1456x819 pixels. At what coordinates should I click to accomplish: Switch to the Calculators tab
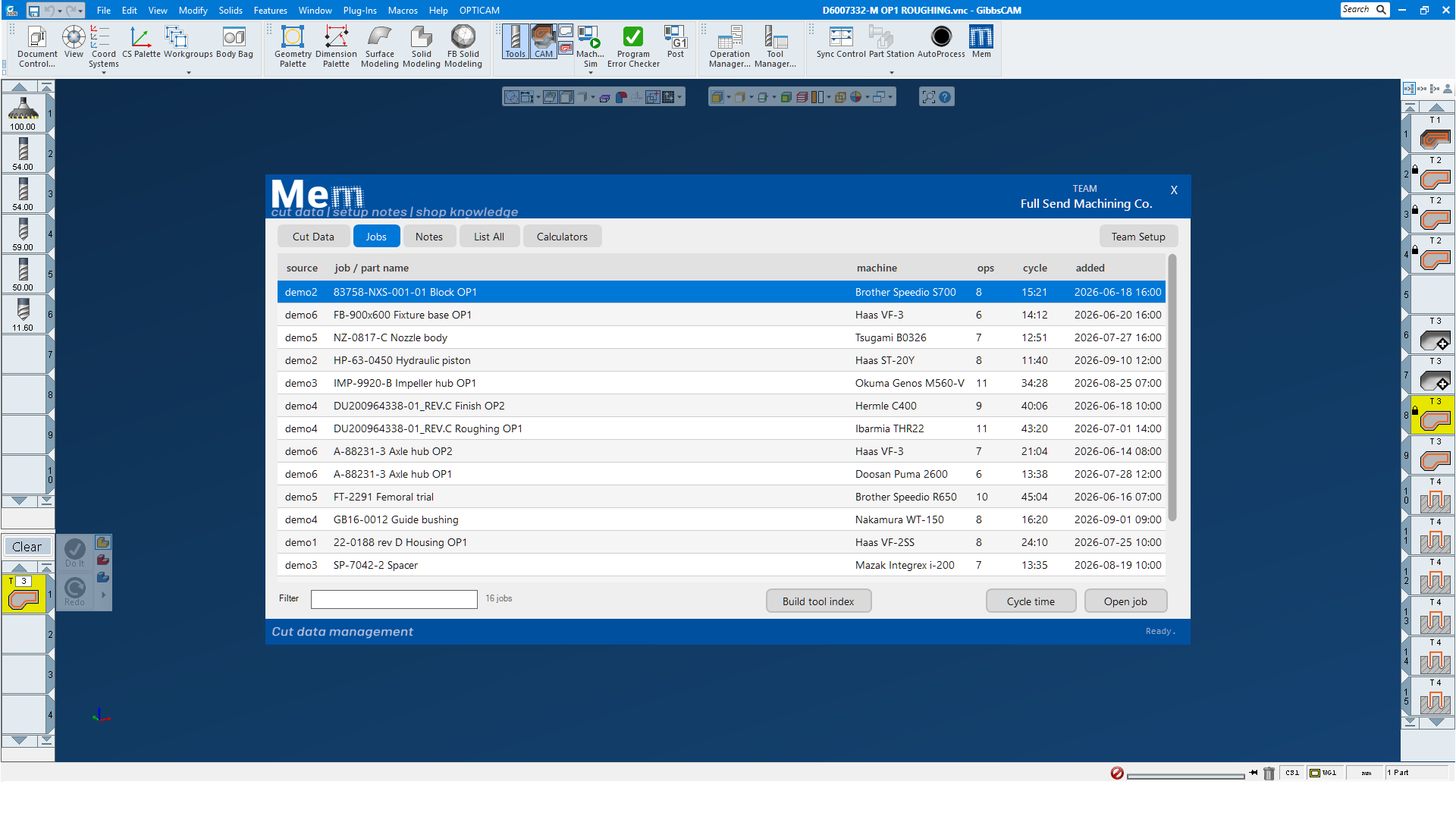pos(562,237)
